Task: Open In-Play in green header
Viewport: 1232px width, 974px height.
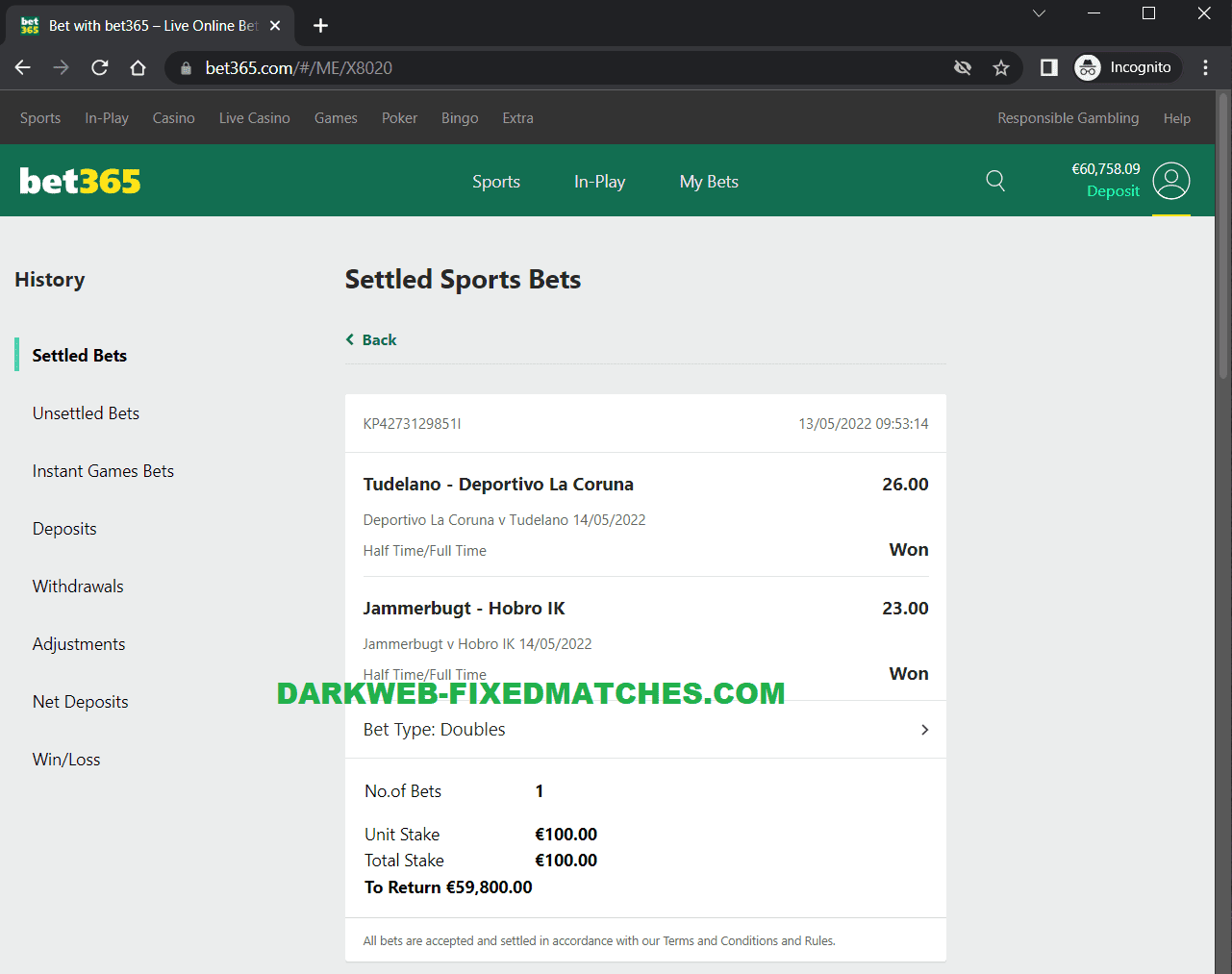Action: [599, 182]
